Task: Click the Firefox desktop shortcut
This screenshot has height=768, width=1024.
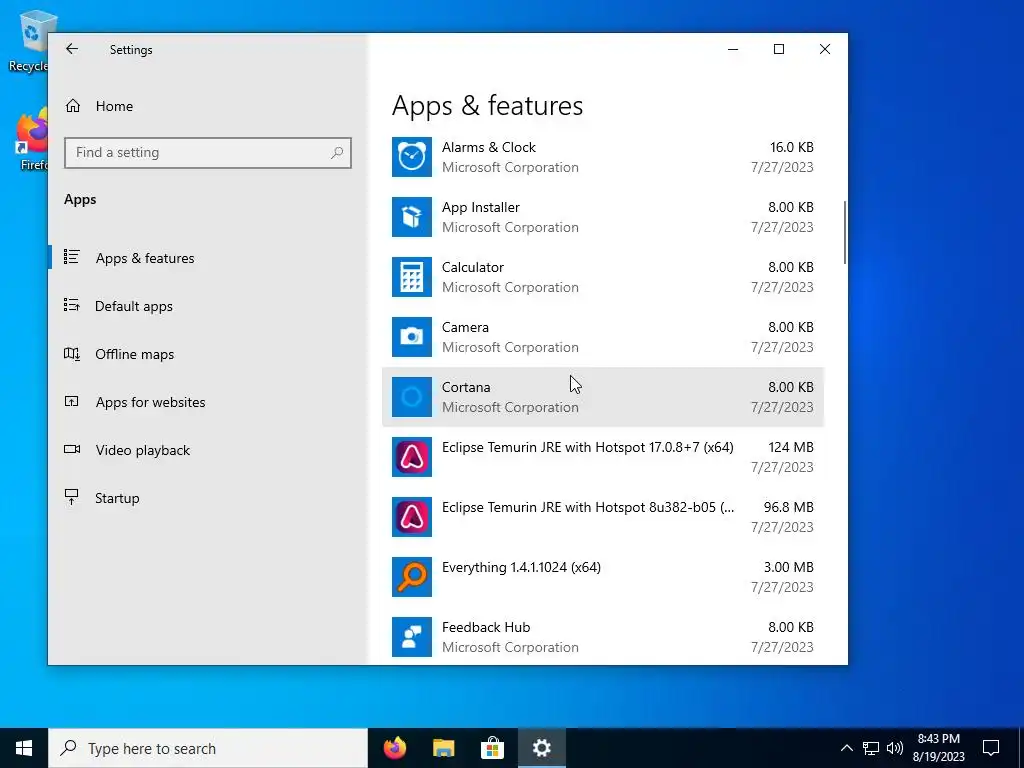Action: click(x=31, y=140)
